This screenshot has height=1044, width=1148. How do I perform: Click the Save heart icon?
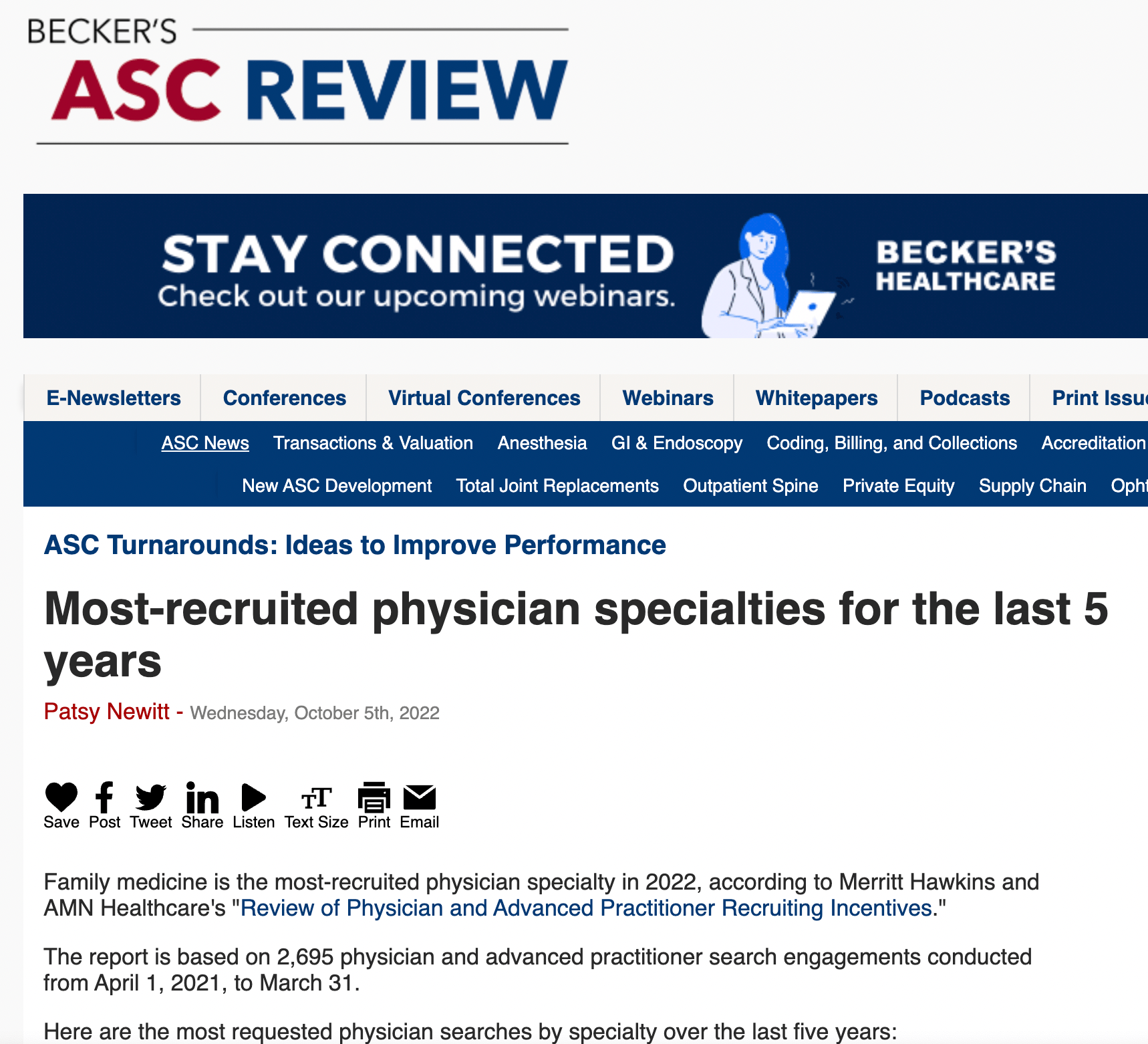(61, 797)
